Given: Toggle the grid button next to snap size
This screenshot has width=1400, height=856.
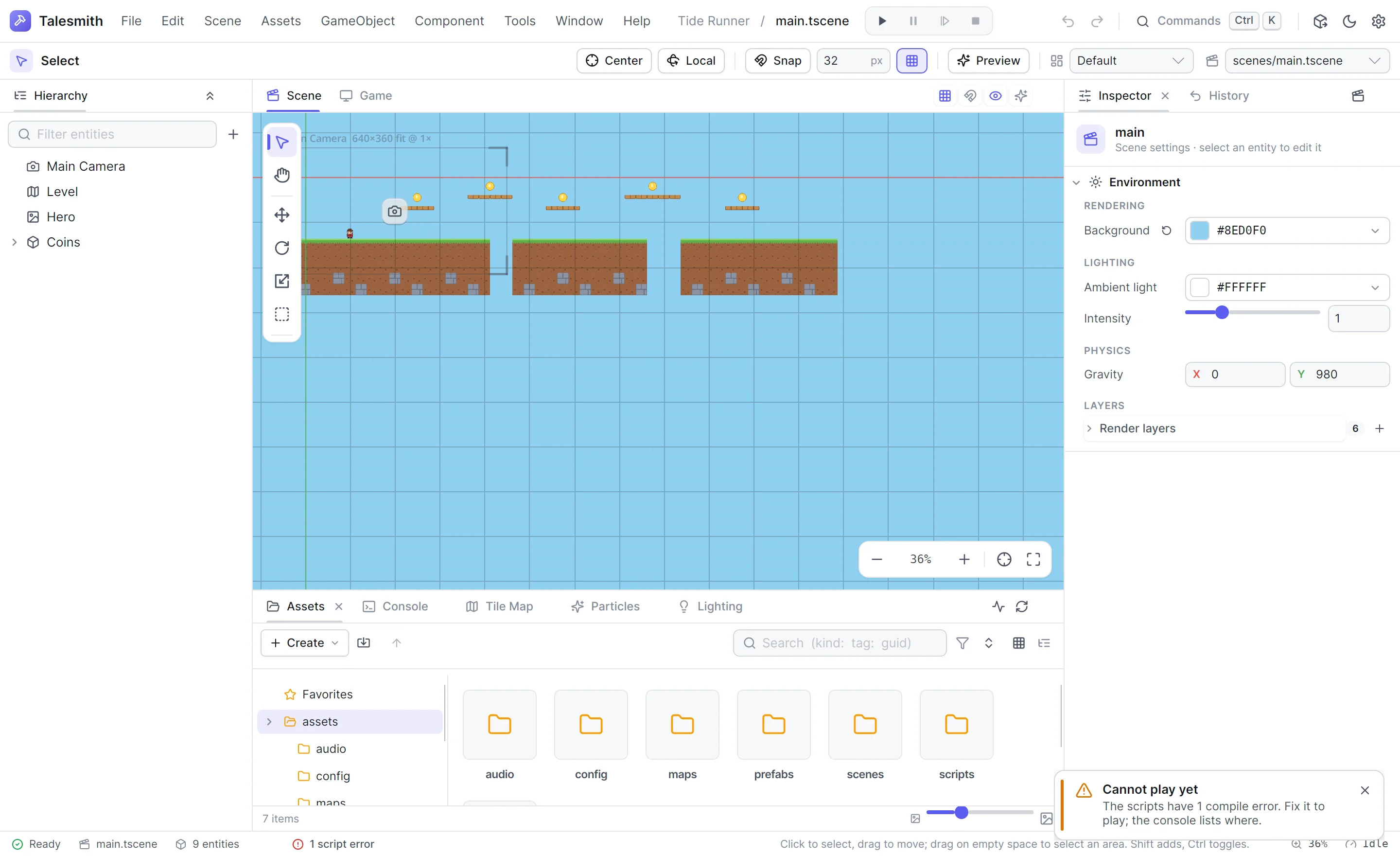Looking at the screenshot, I should (911, 61).
